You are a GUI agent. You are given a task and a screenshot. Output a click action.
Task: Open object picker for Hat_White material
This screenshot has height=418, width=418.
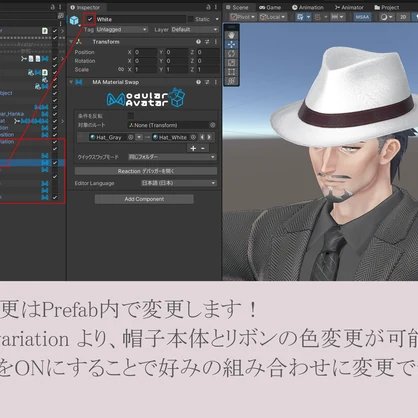click(x=193, y=137)
